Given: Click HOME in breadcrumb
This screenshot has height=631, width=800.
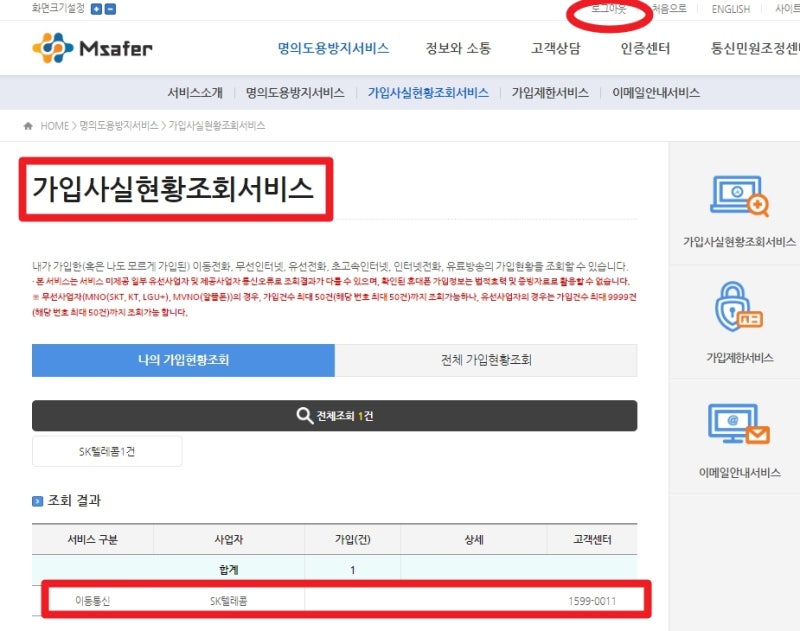Looking at the screenshot, I should pos(55,126).
